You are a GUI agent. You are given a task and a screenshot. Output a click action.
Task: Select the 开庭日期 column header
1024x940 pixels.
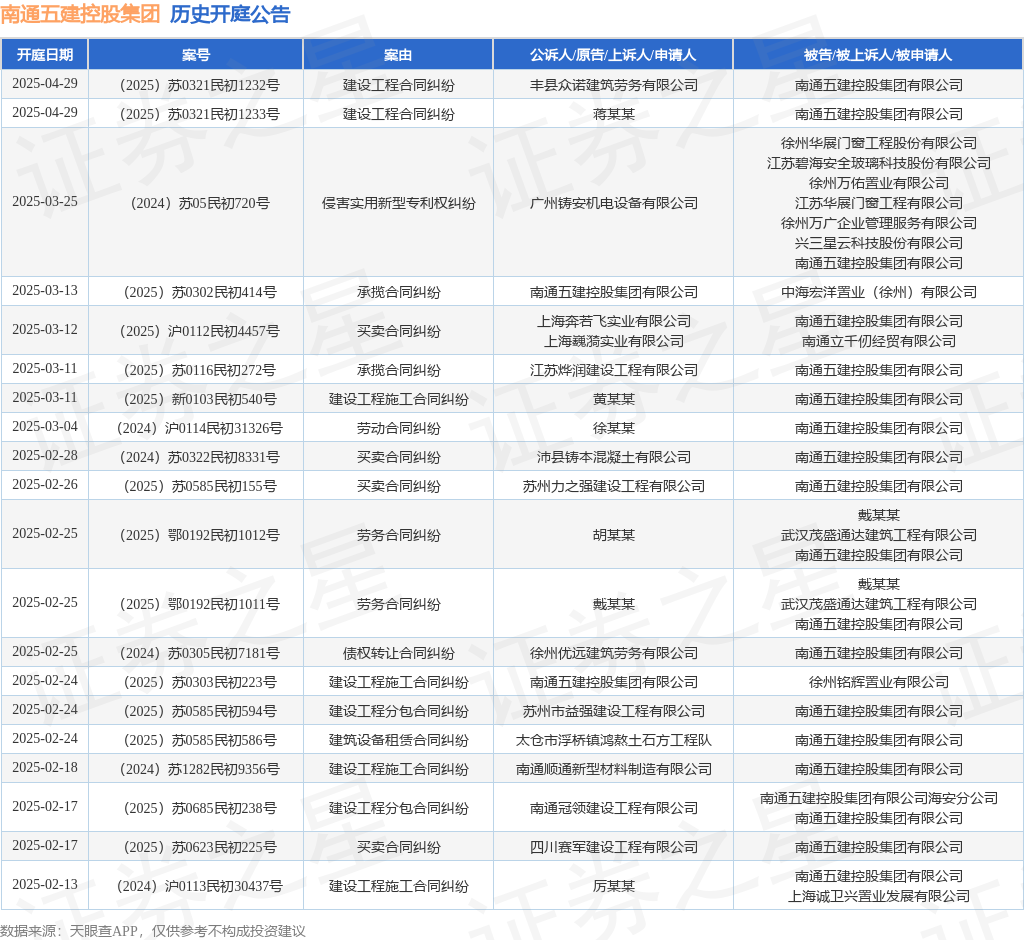[44, 55]
